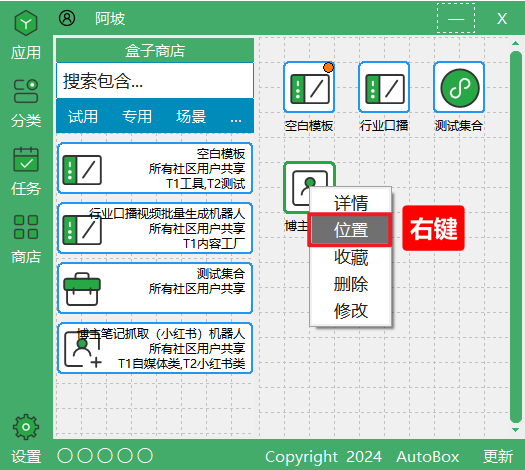Expand more filter tabs with the ... button
Image resolution: width=525 pixels, height=470 pixels.
[236, 119]
